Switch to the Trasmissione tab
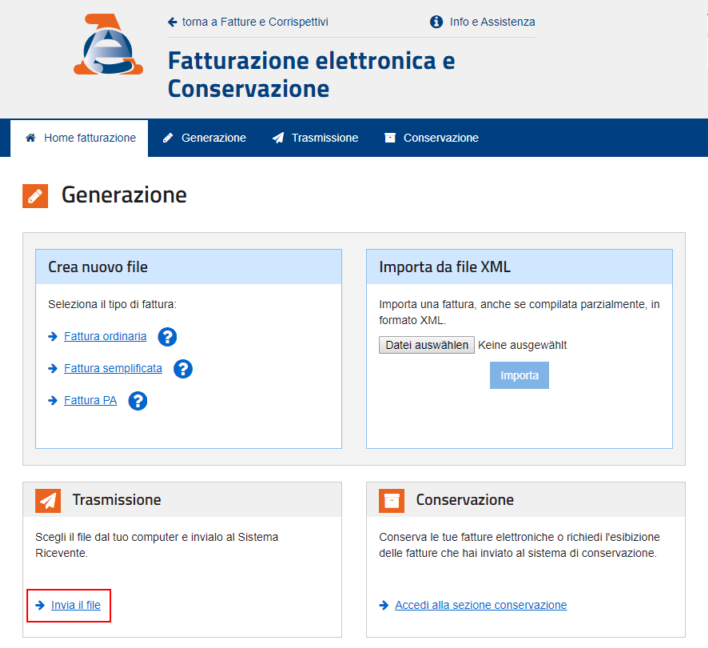This screenshot has height=648, width=708. [315, 138]
